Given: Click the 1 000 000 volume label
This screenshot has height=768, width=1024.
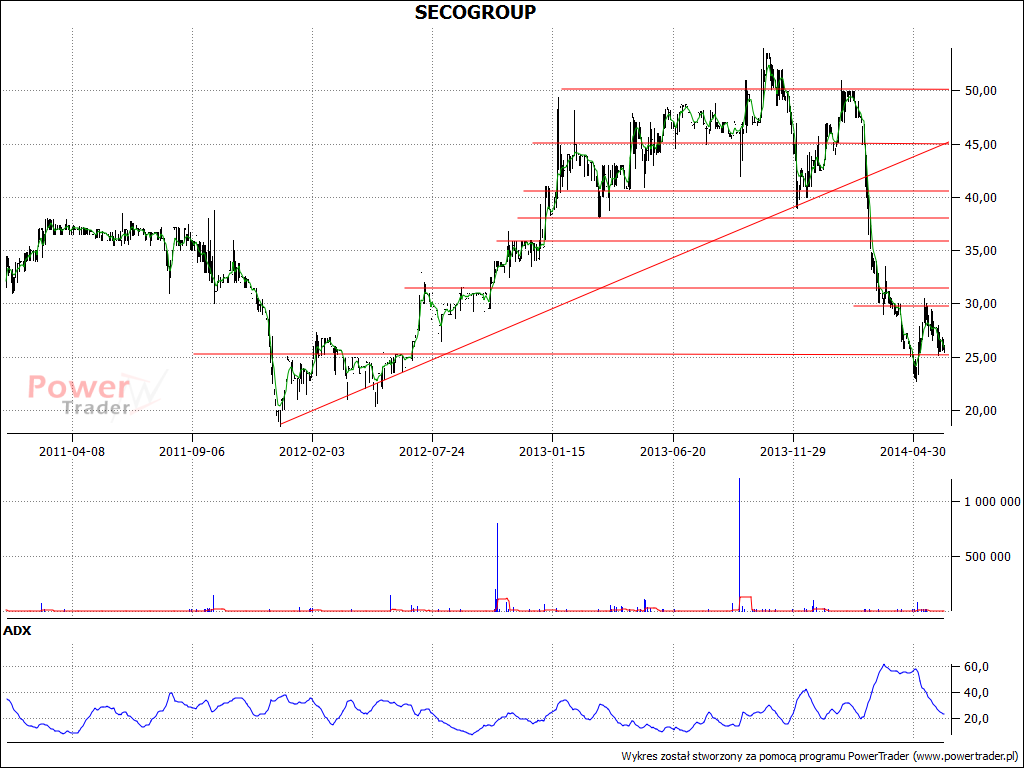Looking at the screenshot, I should coord(991,502).
